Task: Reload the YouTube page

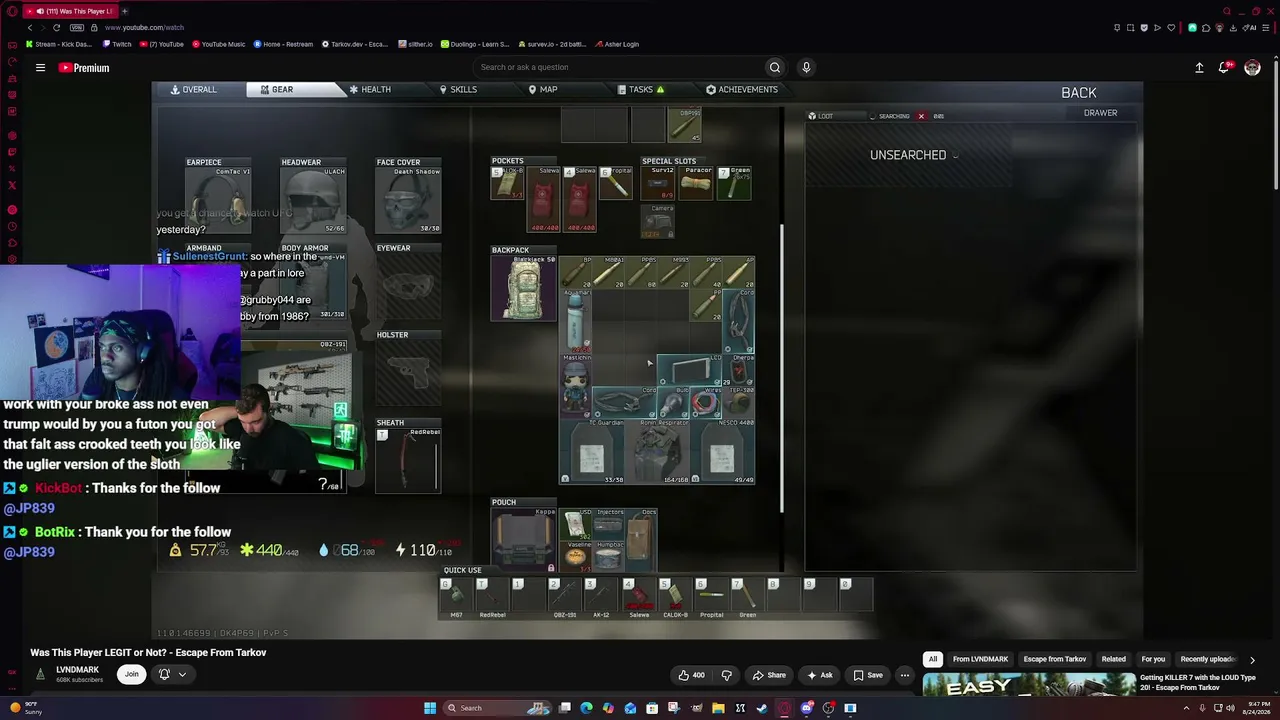Action: coord(56,28)
